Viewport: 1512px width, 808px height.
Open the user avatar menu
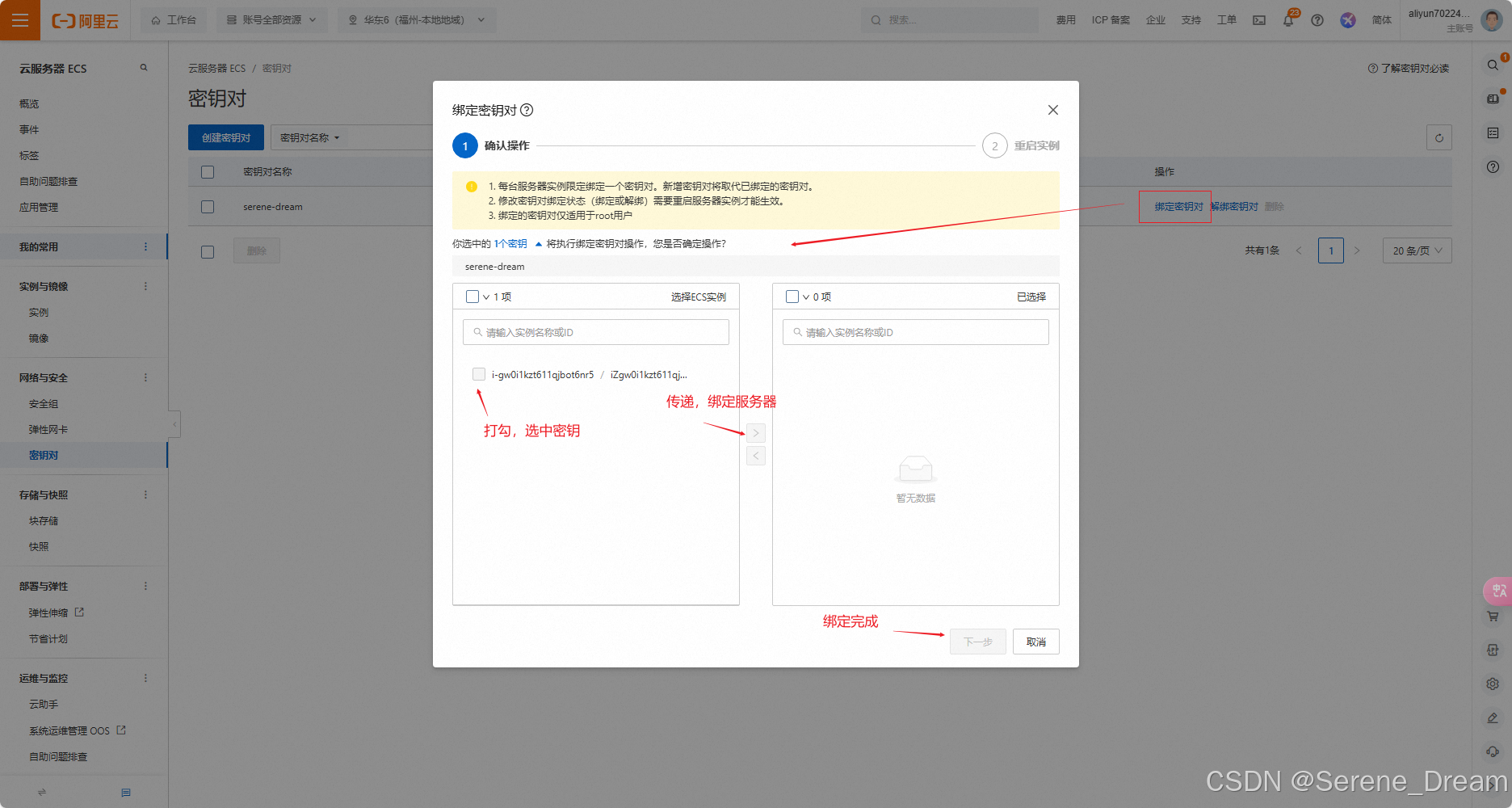click(1492, 19)
